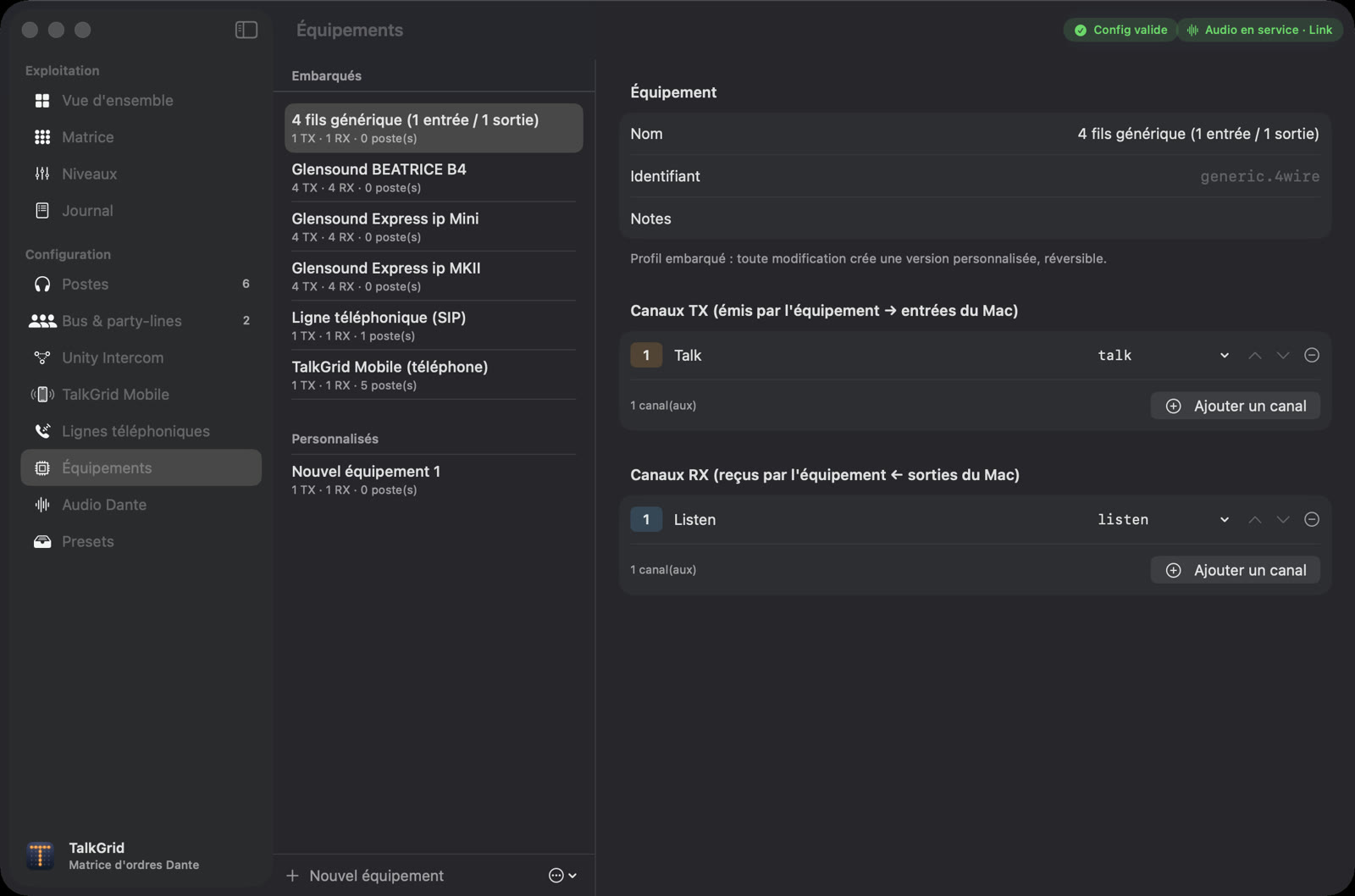Move Talk channel down arrow
The width and height of the screenshot is (1355, 896).
[1283, 356]
